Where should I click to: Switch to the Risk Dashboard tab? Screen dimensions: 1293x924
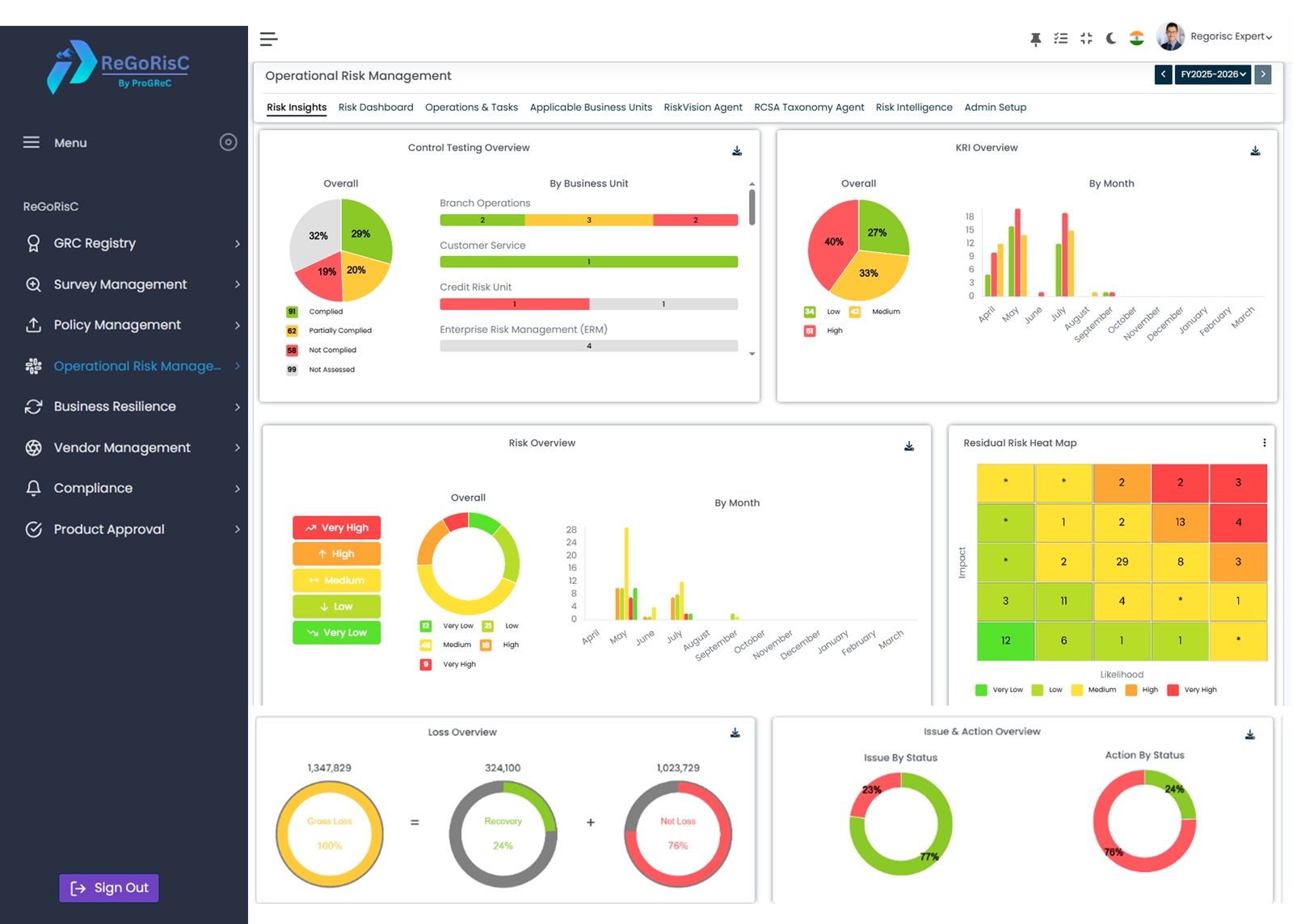pos(376,107)
